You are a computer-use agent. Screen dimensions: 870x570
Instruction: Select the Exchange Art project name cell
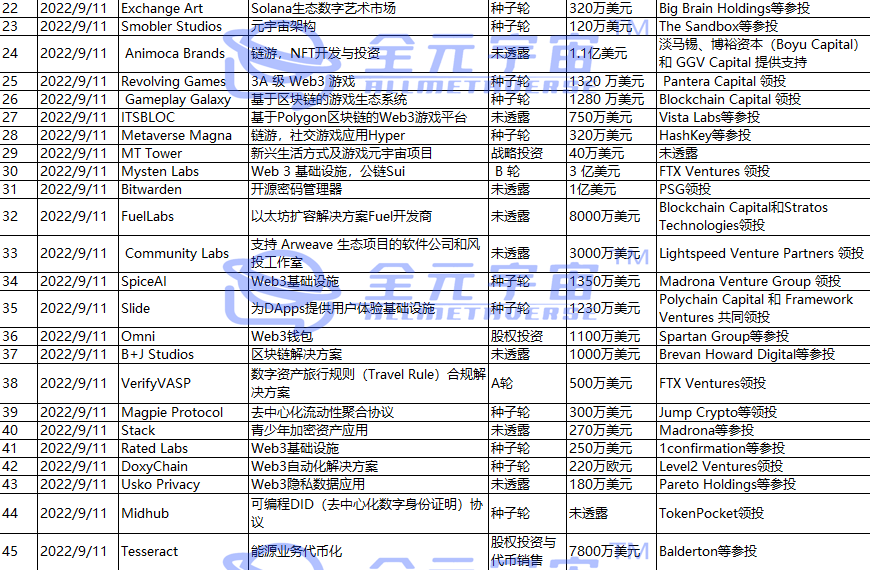pos(183,9)
